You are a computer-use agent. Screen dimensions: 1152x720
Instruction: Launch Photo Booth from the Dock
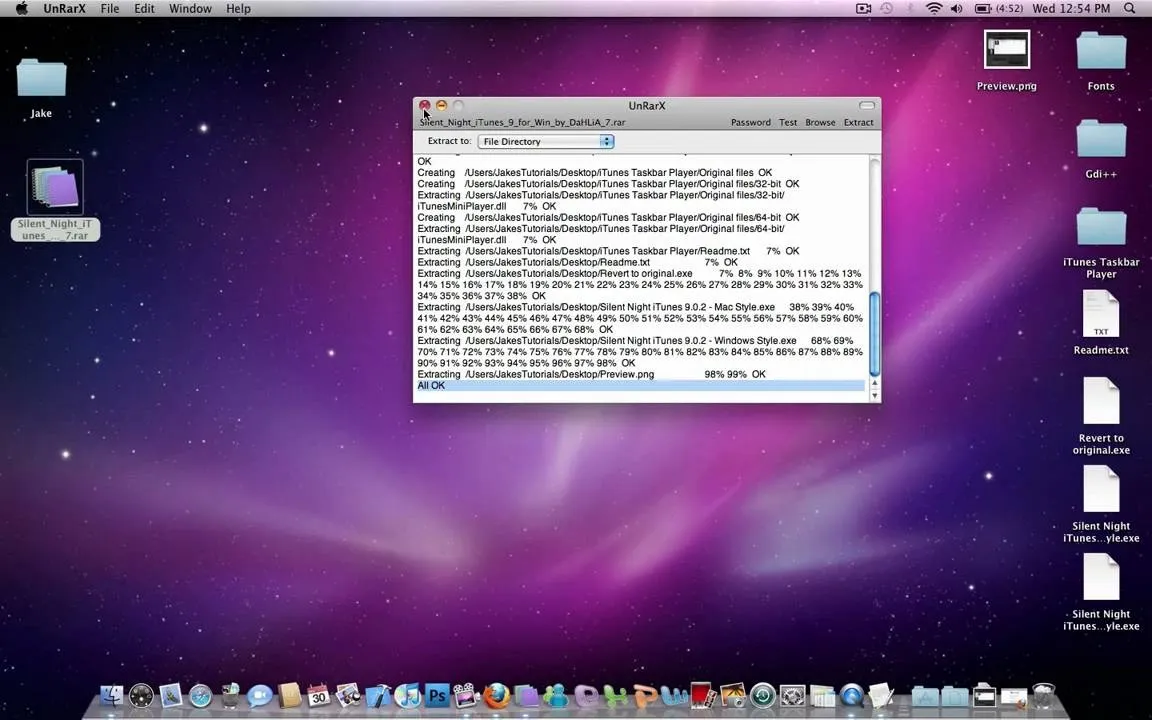click(703, 695)
